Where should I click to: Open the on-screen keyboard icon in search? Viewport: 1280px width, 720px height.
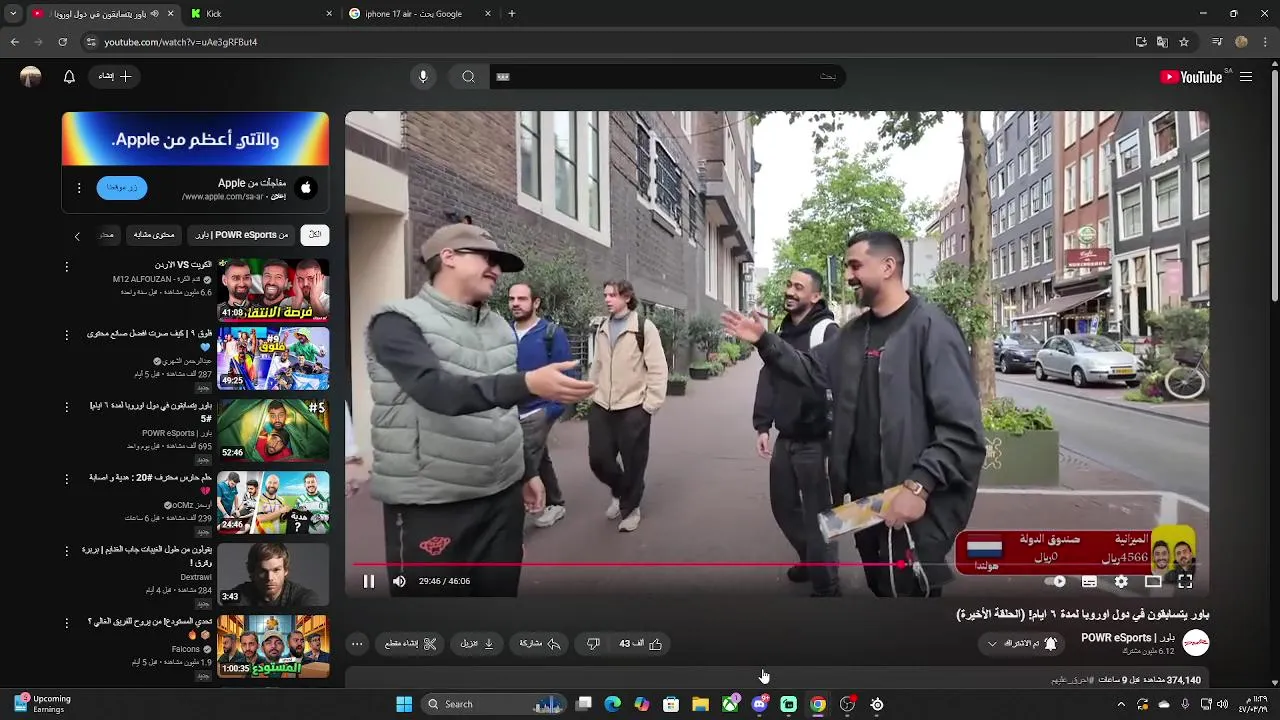pos(503,77)
